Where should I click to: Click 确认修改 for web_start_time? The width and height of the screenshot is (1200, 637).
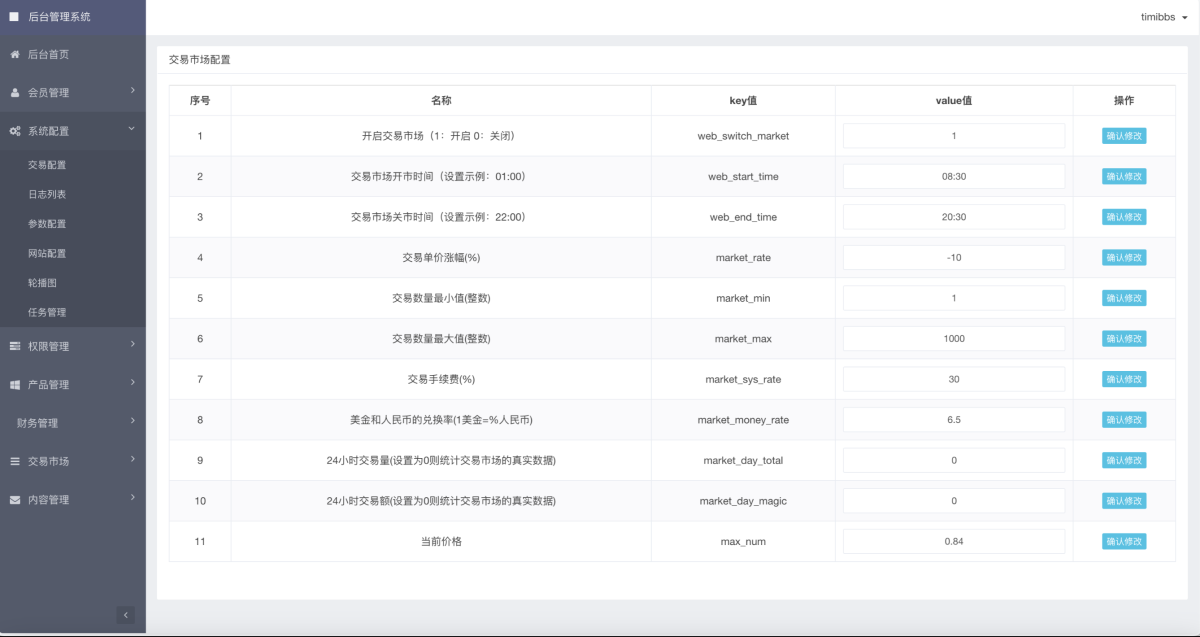point(1124,176)
